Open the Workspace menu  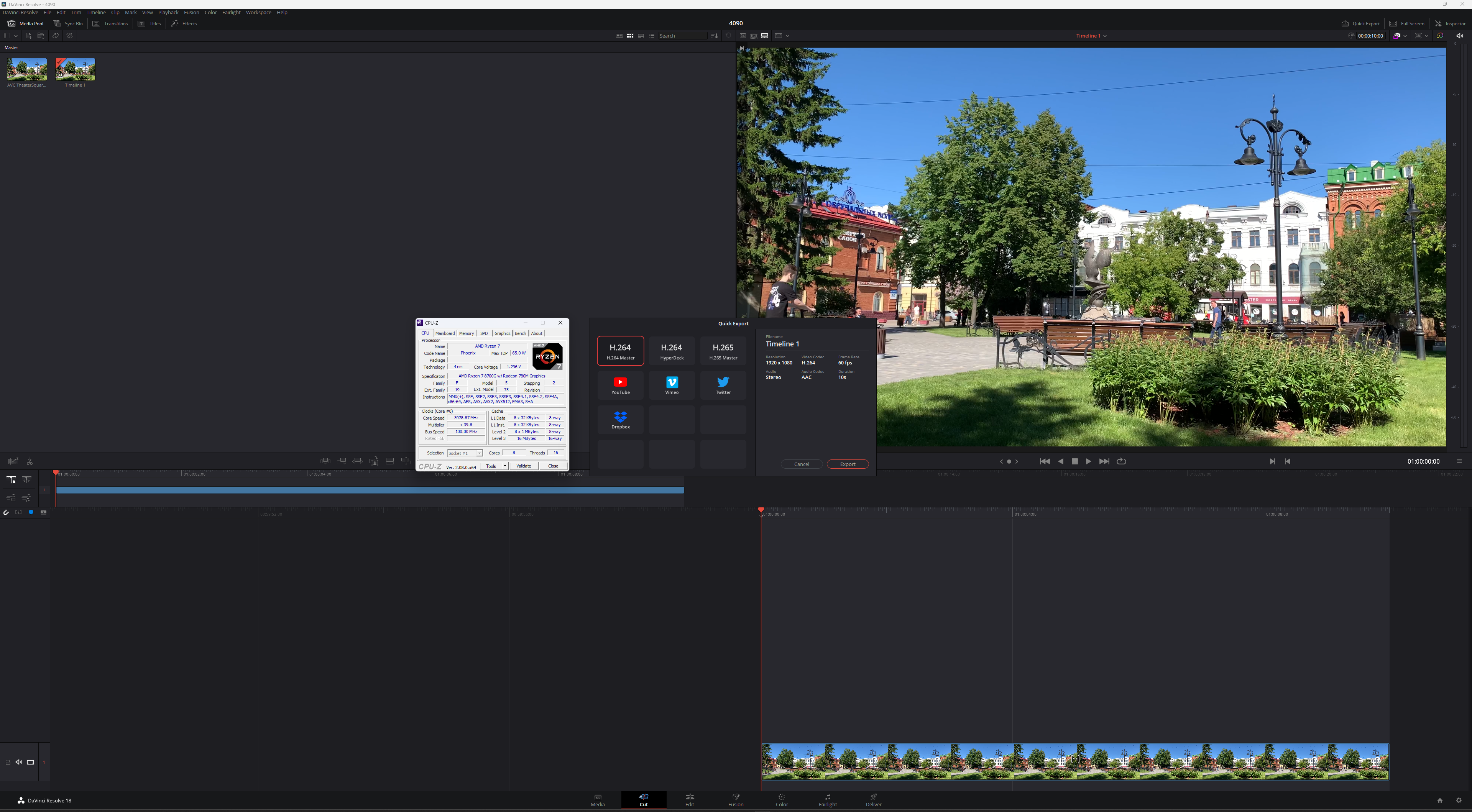259,12
